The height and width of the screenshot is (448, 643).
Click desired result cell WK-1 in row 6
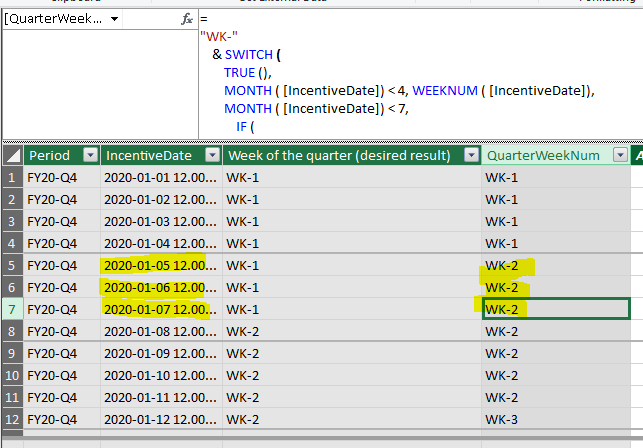coord(352,288)
